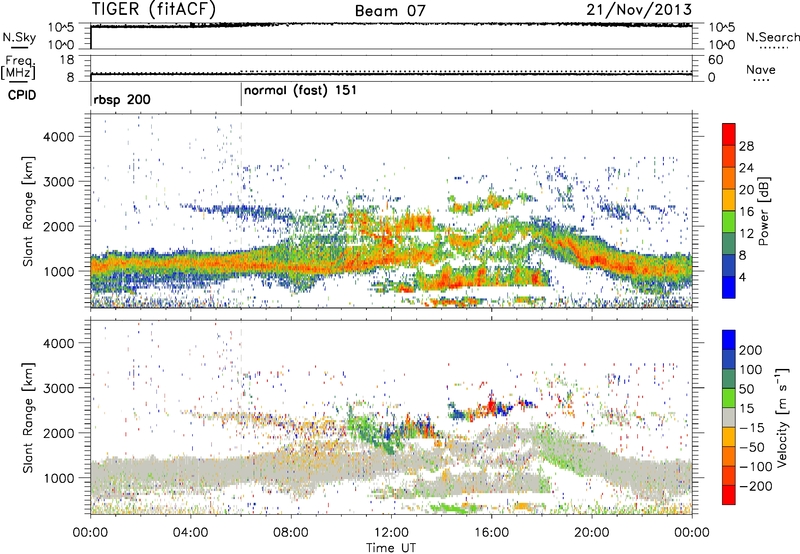The height and width of the screenshot is (554, 800).
Task: Click the Power colorbar value 28
Action: tap(746, 146)
